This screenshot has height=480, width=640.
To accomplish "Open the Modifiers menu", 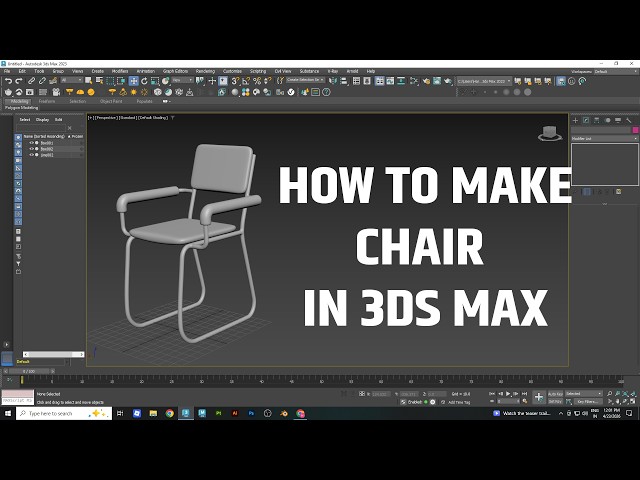I will coord(120,71).
